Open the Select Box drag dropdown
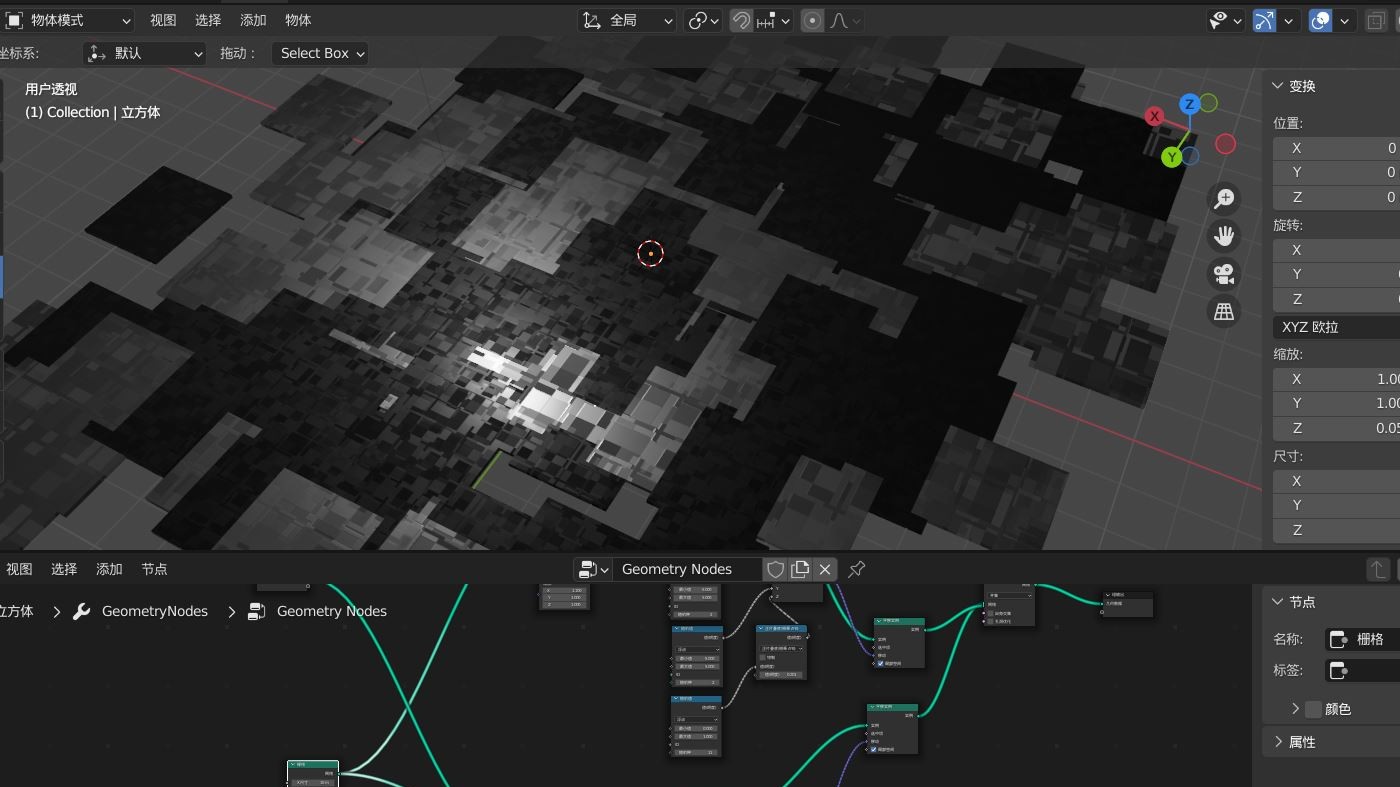1400x787 pixels. tap(321, 53)
